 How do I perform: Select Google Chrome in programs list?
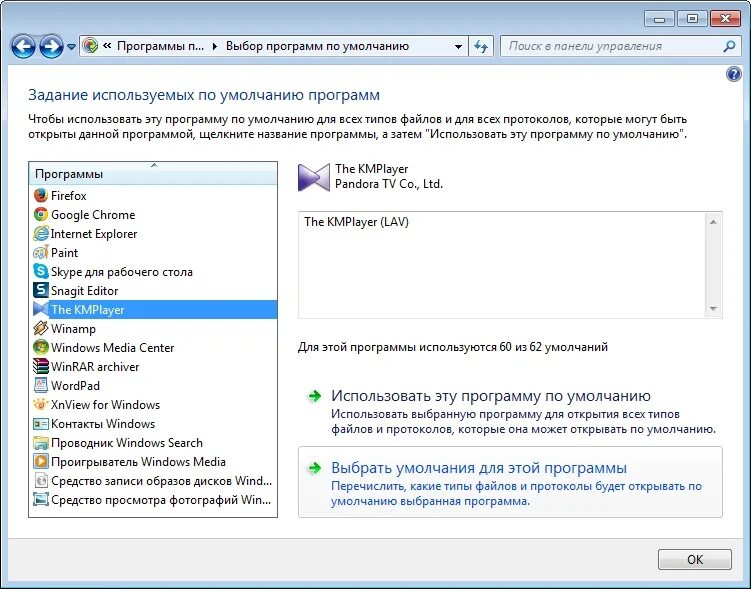pyautogui.click(x=153, y=215)
